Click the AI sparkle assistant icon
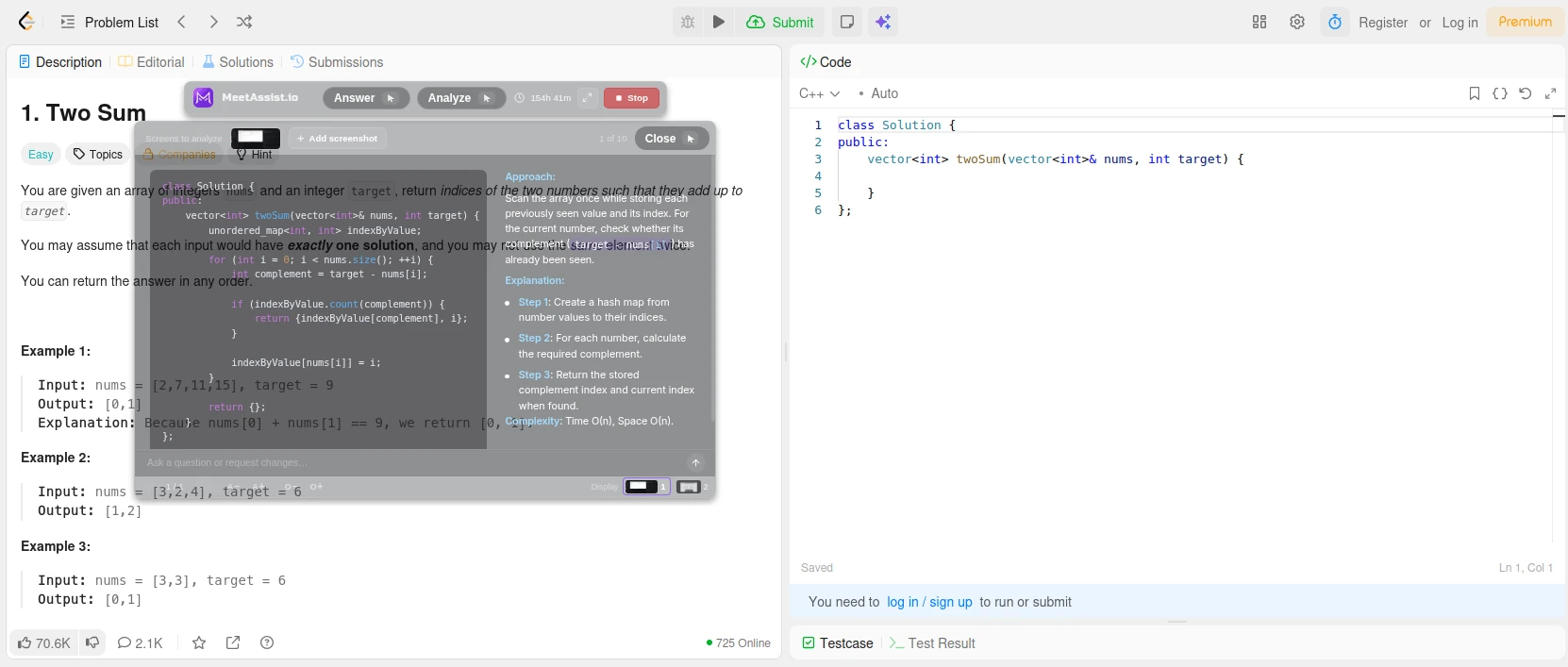The image size is (1568, 667). [x=883, y=22]
